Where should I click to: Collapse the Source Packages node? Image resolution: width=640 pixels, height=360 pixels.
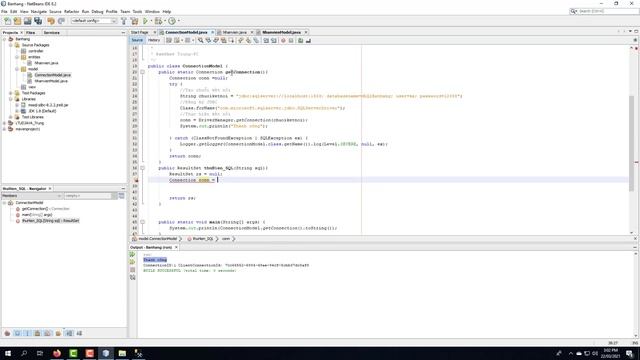point(11,45)
